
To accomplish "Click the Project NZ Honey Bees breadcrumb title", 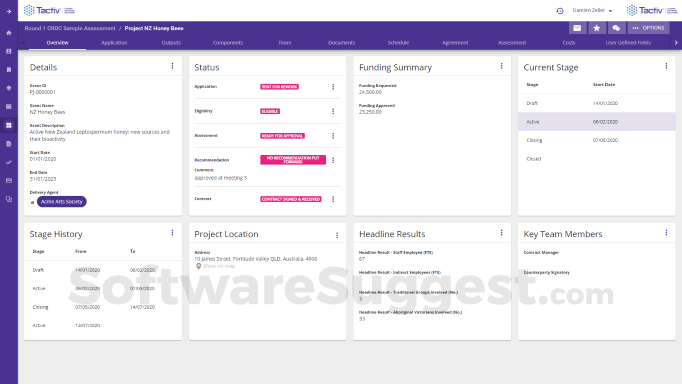I will click(154, 28).
